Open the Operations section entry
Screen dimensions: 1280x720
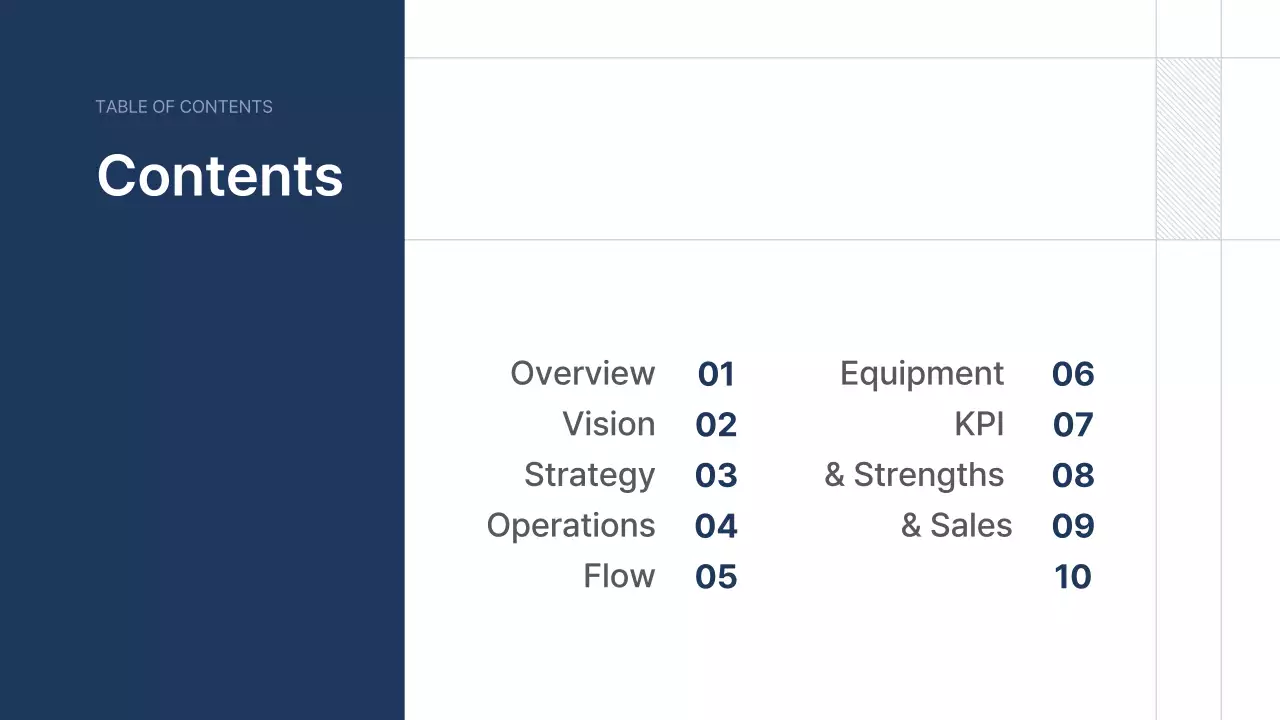(570, 526)
